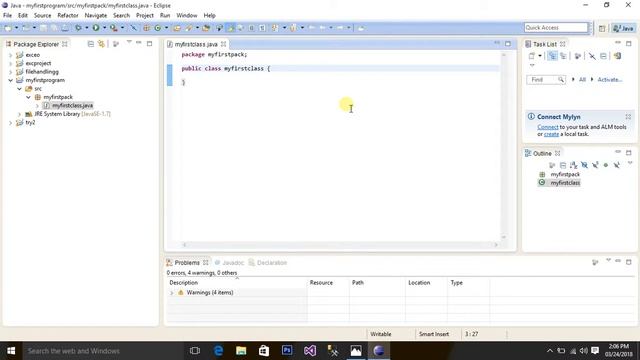The height and width of the screenshot is (360, 640).
Task: Select myfirstpack in Outline view
Action: tap(565, 174)
